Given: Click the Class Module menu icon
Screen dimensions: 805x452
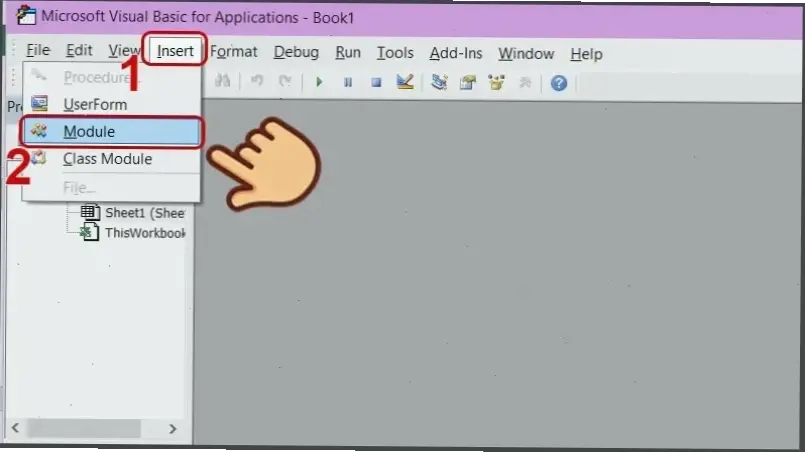Looking at the screenshot, I should click(39, 158).
